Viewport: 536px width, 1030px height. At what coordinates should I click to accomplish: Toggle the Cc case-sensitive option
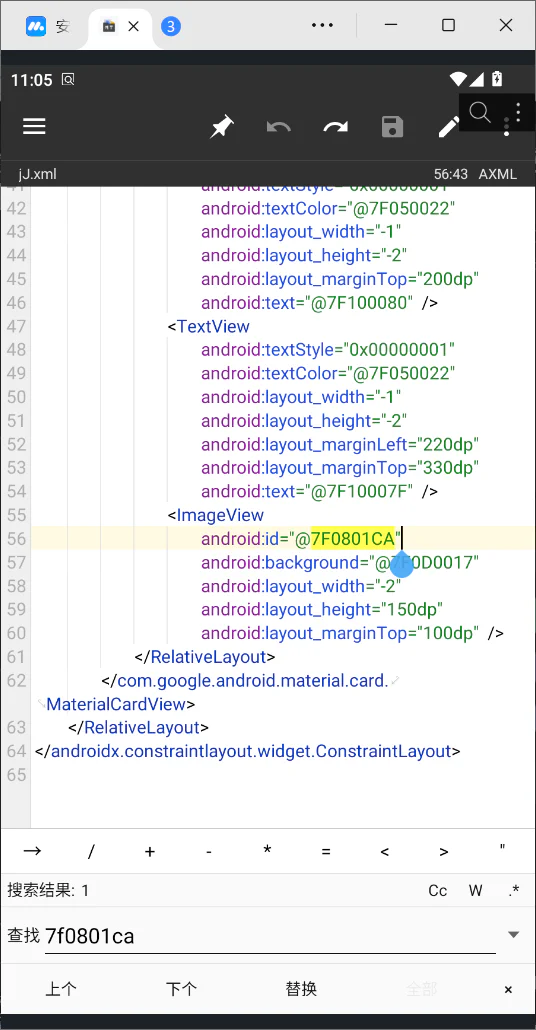coord(437,891)
